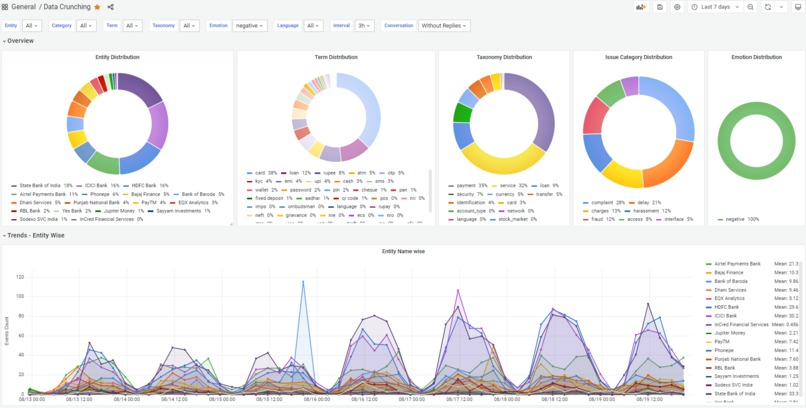Click the Add panel icon

pos(641,7)
